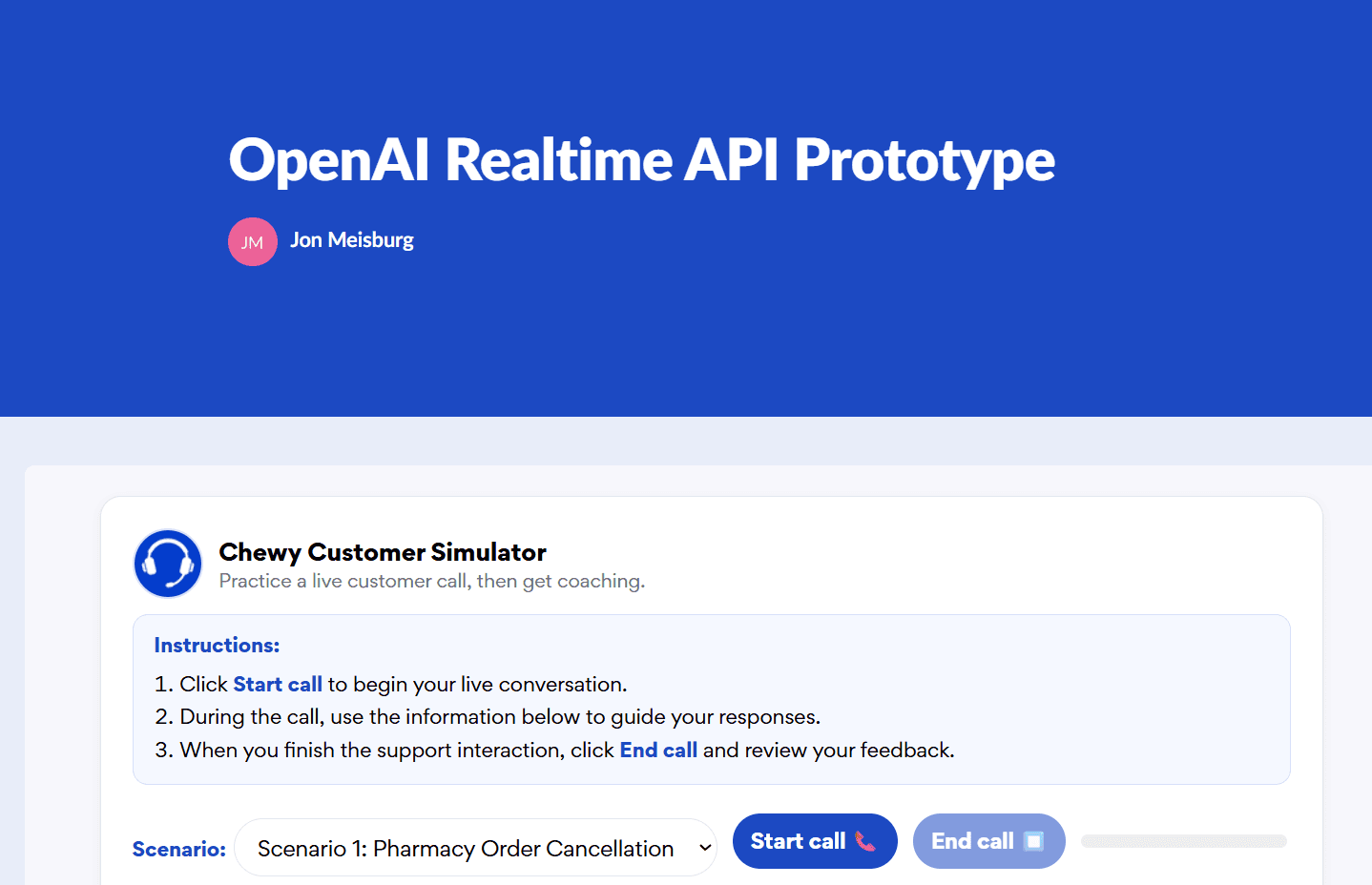The image size is (1372, 885).
Task: Start the live customer call
Action: pos(815,841)
